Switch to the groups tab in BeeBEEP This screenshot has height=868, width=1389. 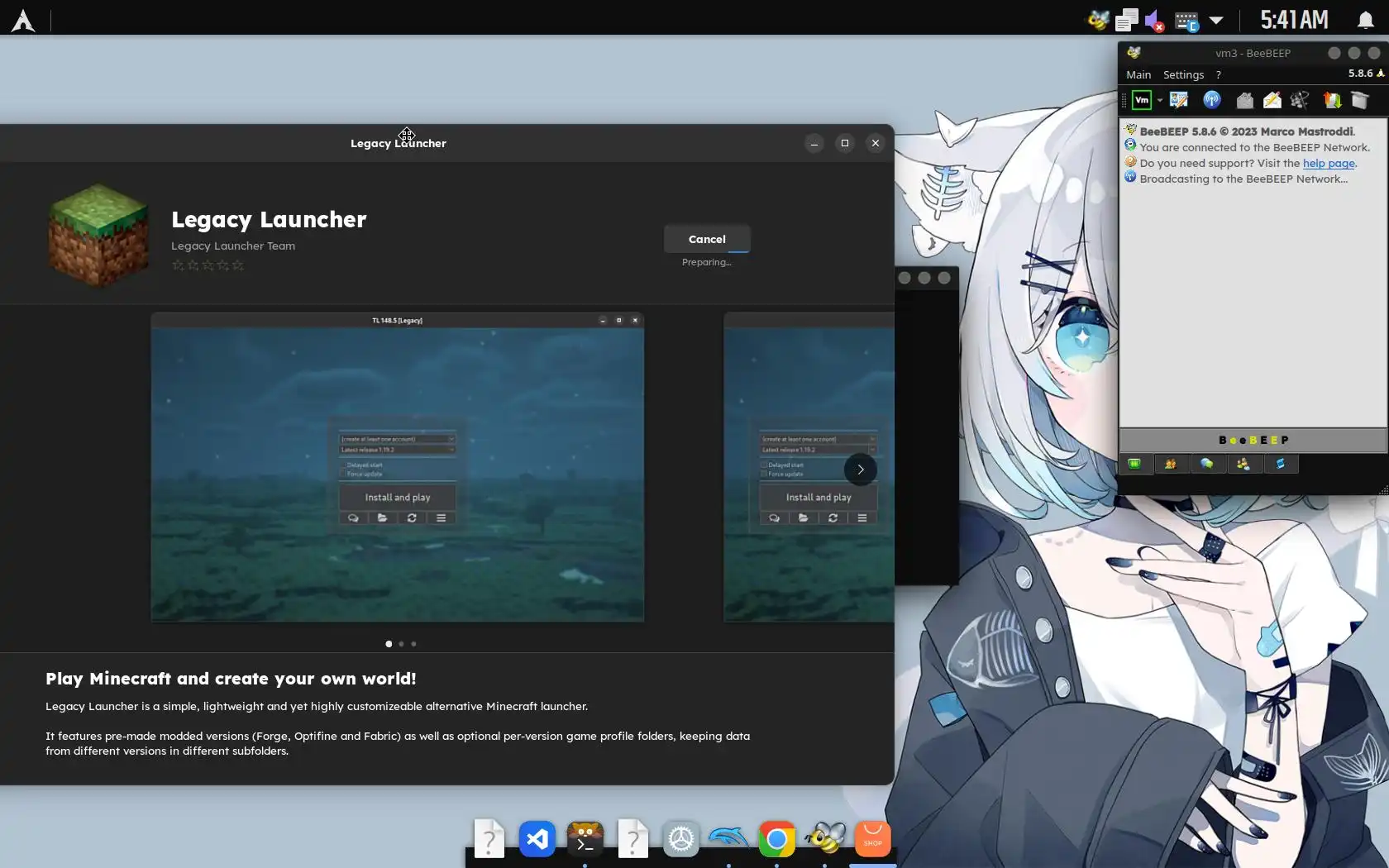(x=1243, y=464)
